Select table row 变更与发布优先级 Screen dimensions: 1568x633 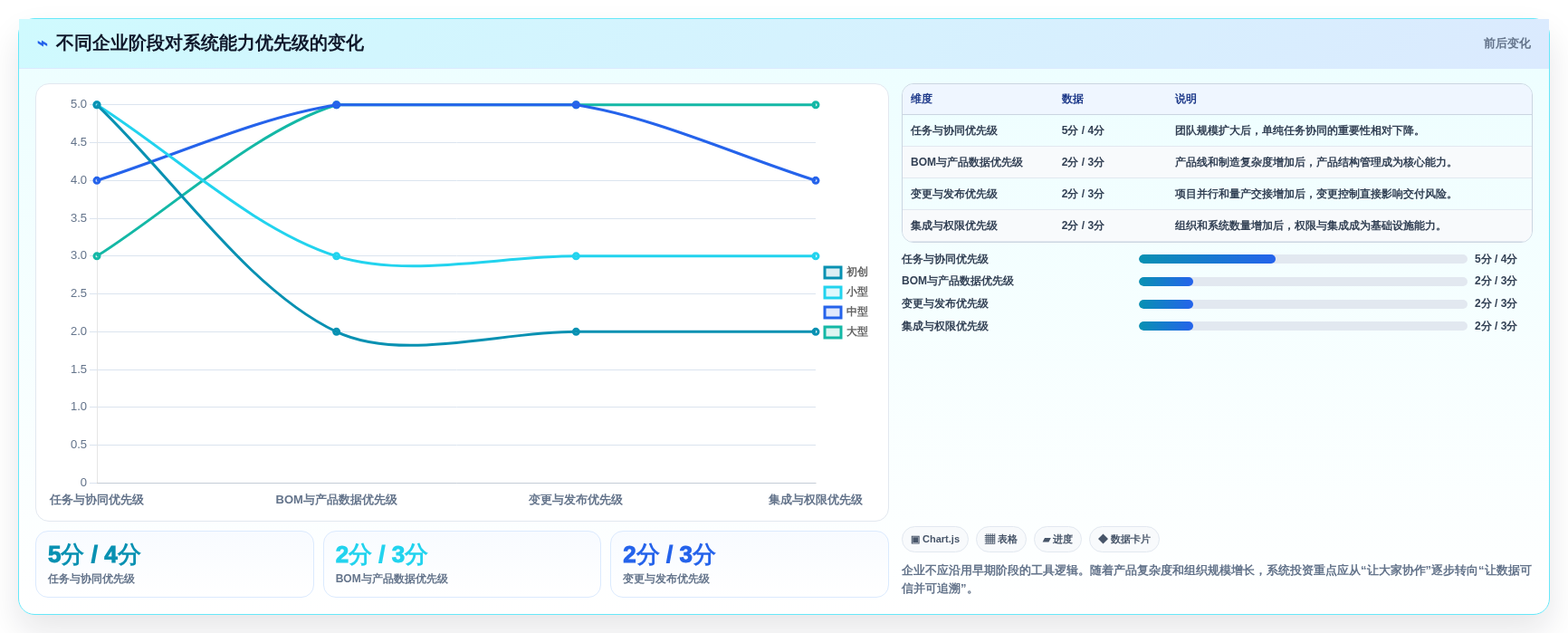[x=1217, y=194]
